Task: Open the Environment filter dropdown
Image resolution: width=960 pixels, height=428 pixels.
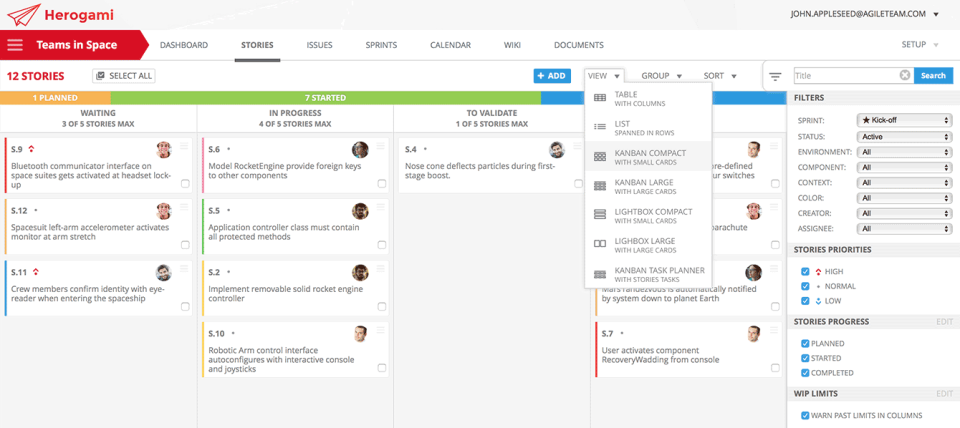Action: point(904,152)
